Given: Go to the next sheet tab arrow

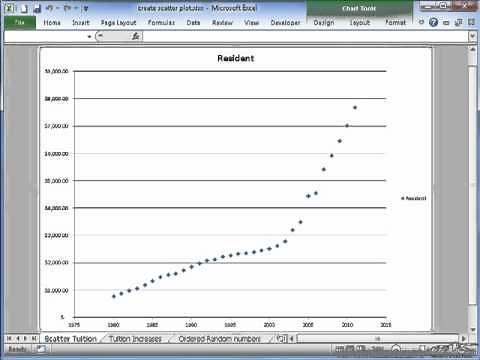Looking at the screenshot, I should (25, 339).
